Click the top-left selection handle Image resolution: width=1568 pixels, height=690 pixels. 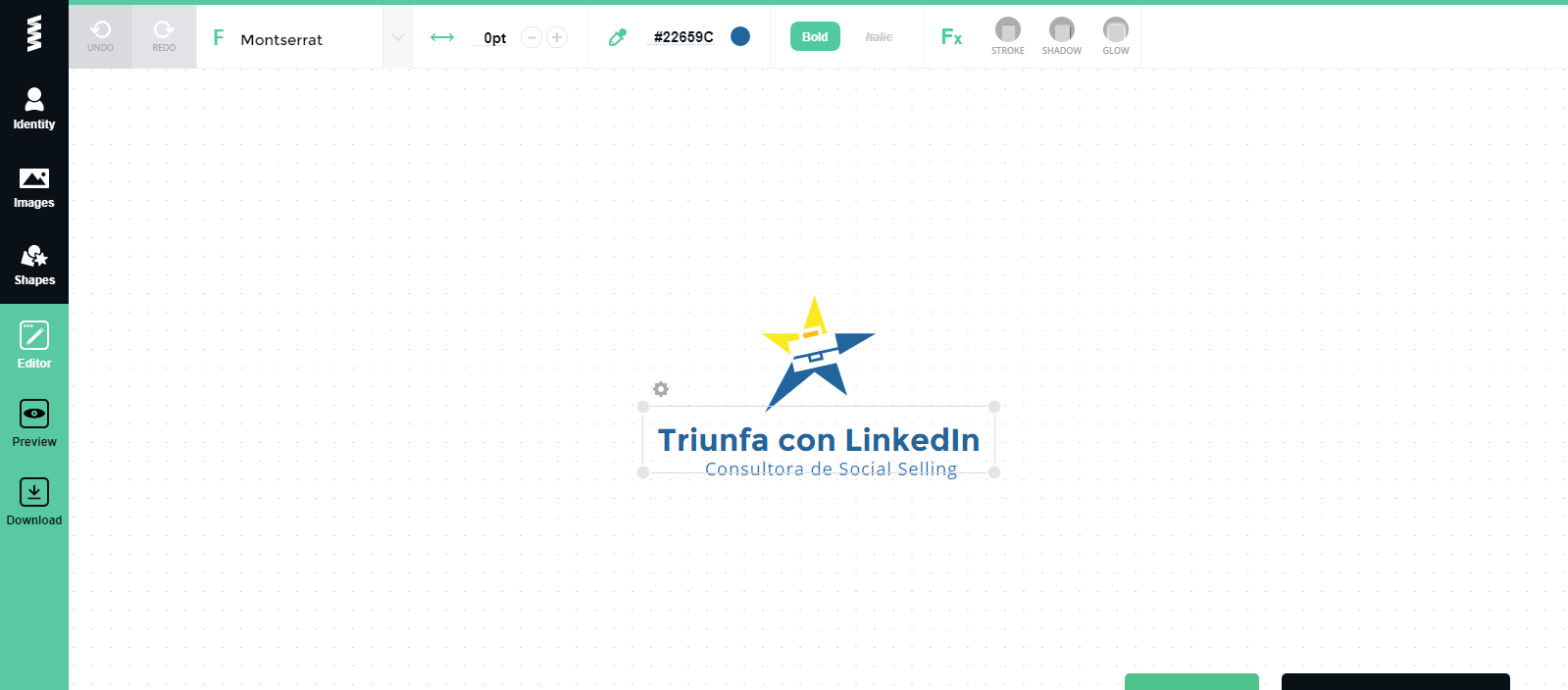643,407
